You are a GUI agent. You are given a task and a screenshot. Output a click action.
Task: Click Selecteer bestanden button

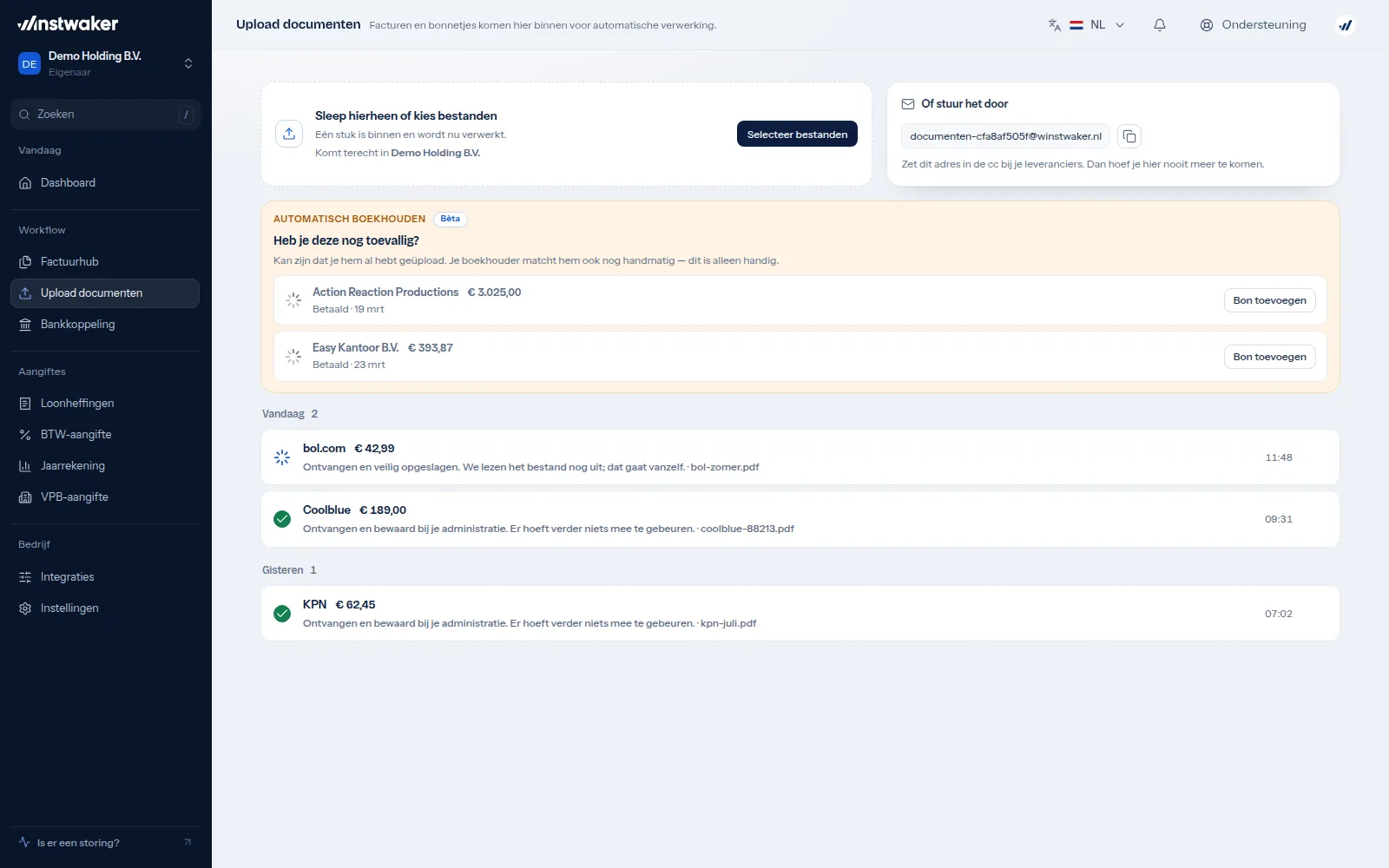[x=797, y=134]
